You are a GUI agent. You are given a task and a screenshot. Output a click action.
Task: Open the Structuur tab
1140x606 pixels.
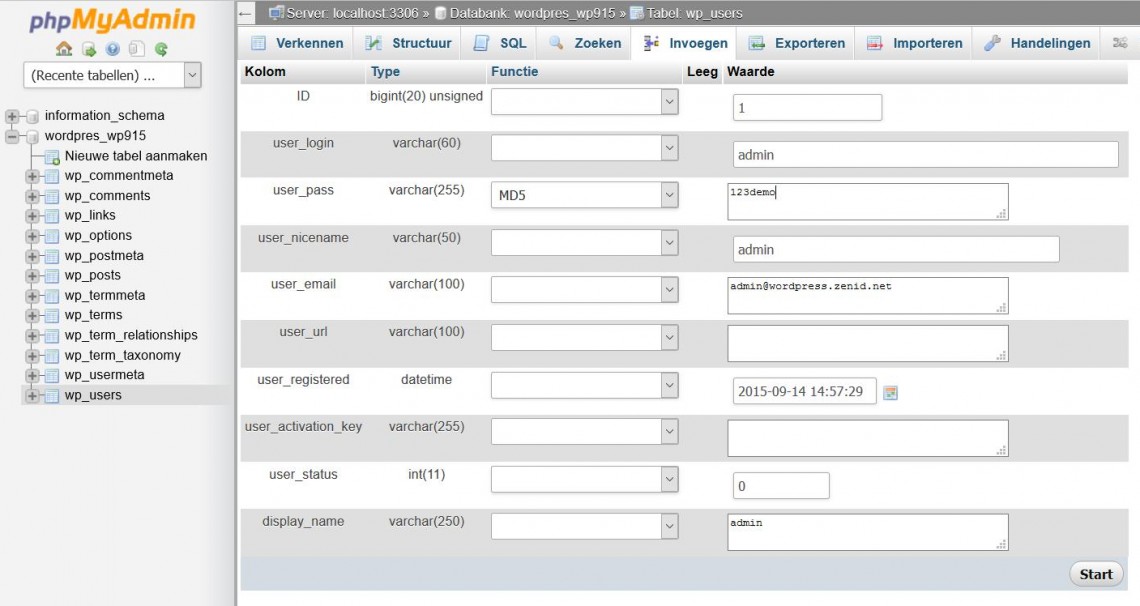pos(408,43)
